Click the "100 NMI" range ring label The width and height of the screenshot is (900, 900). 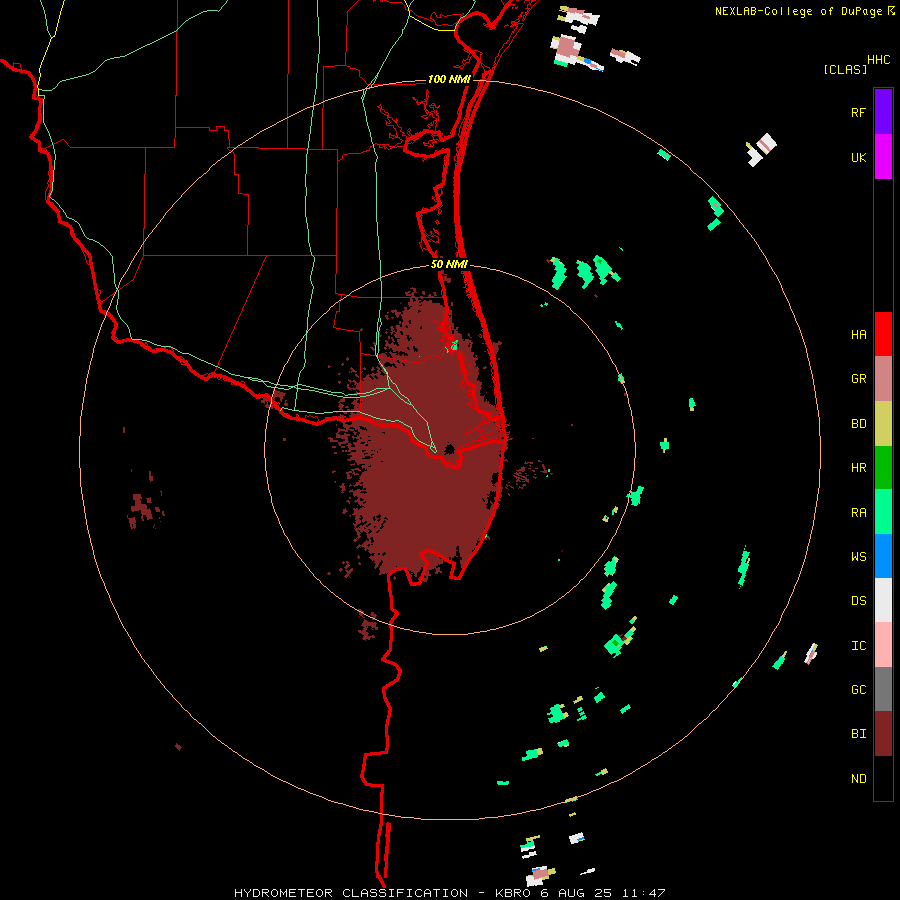pyautogui.click(x=449, y=79)
